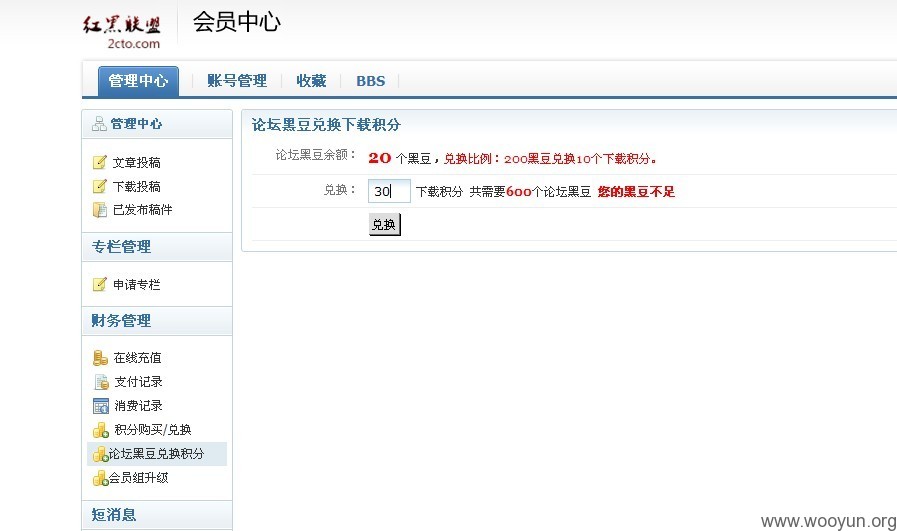This screenshot has width=897, height=531.
Task: Click the 财务管理 section header
Action: (x=157, y=321)
